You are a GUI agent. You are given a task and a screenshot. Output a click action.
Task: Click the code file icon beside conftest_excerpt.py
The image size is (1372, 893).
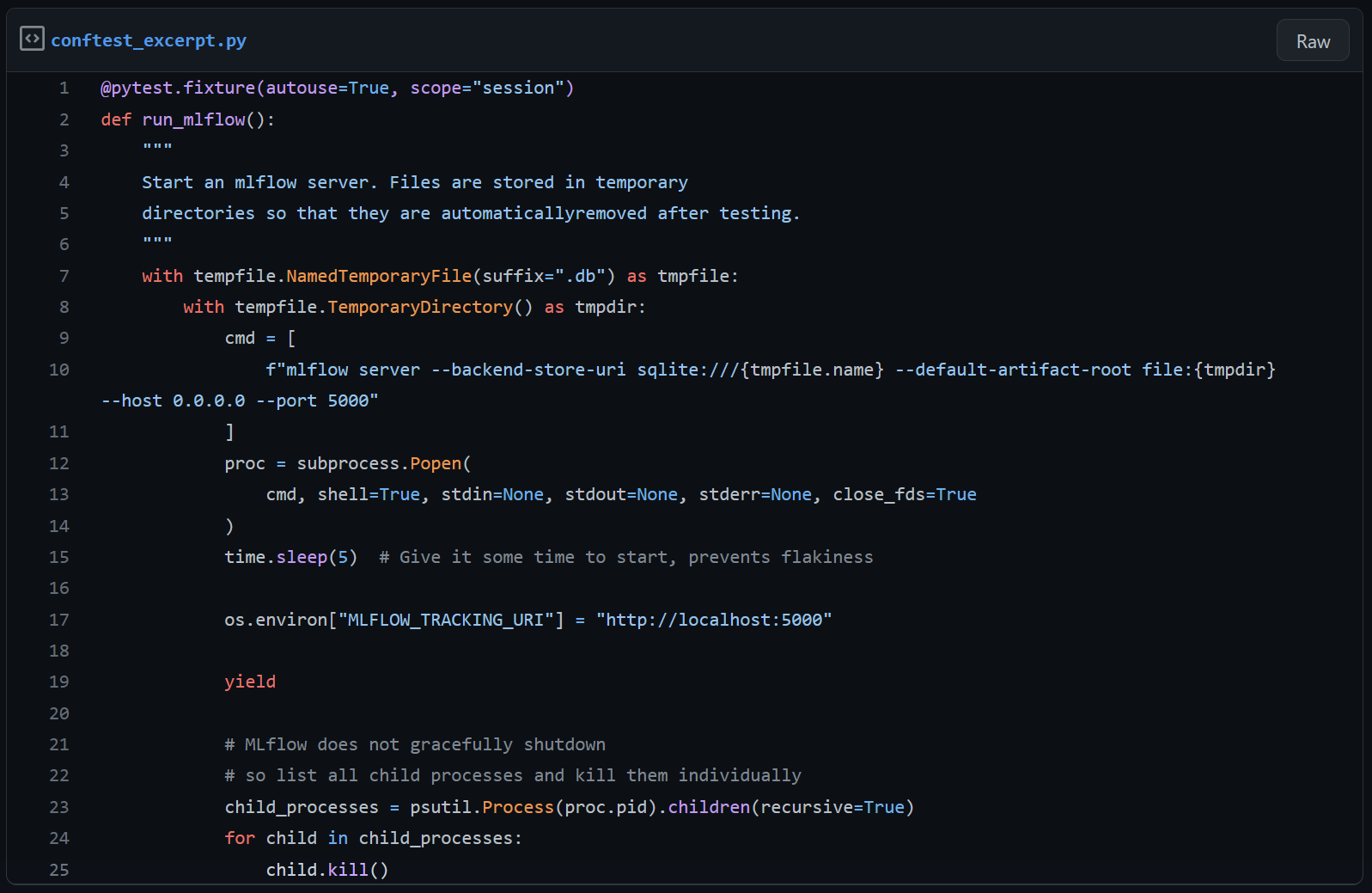pyautogui.click(x=32, y=39)
